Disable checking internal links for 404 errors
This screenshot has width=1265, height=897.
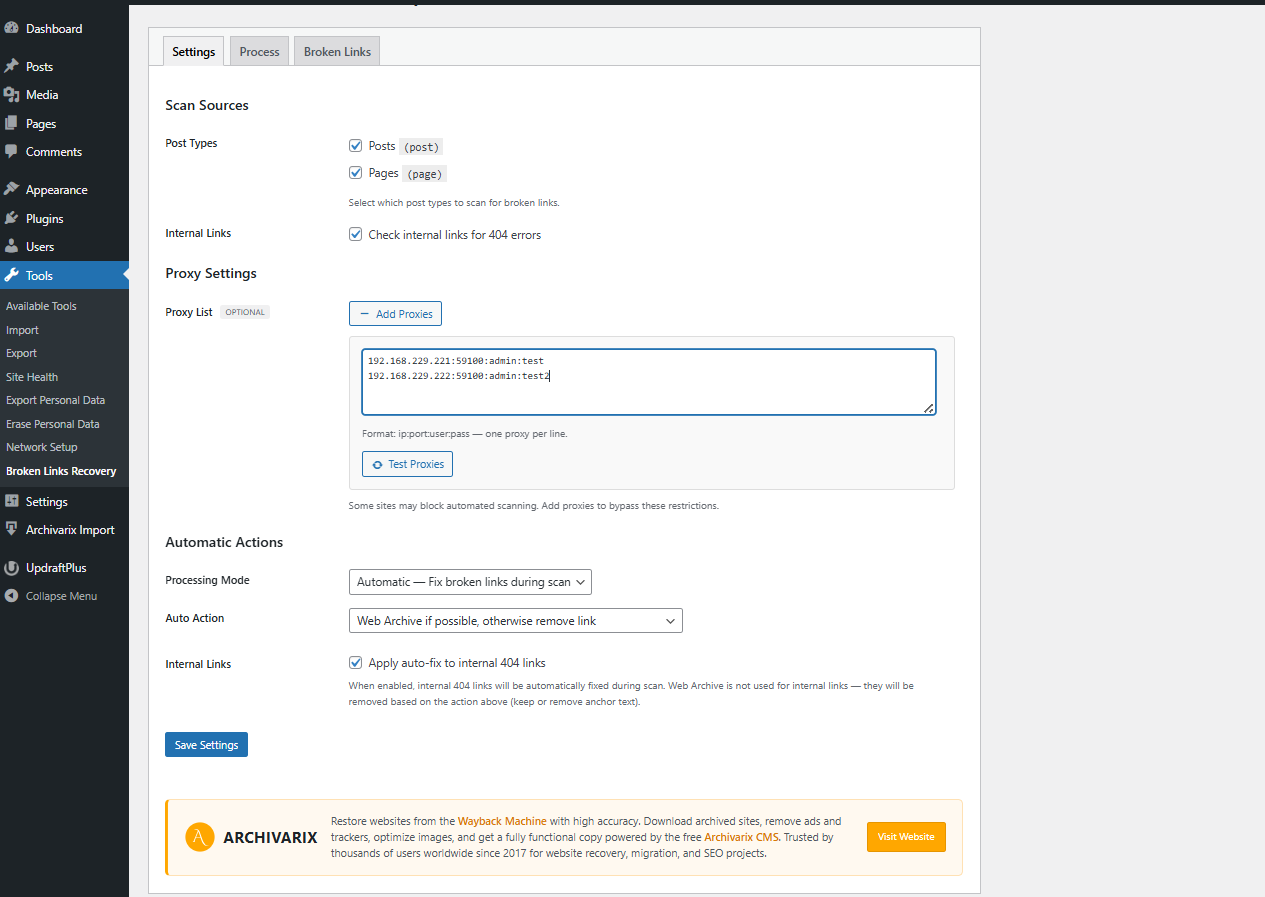coord(355,234)
